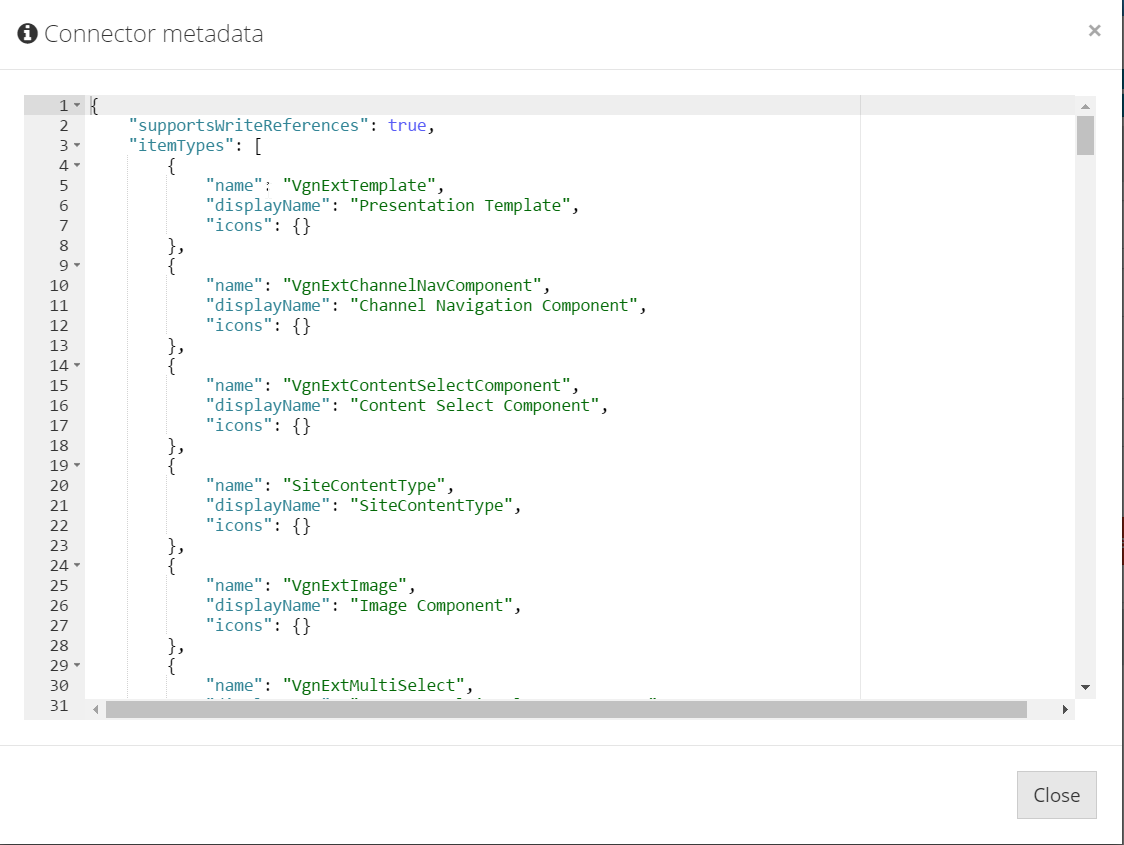
Task: Collapse the itemTypes fold arrow on line 3
Action: [x=77, y=145]
